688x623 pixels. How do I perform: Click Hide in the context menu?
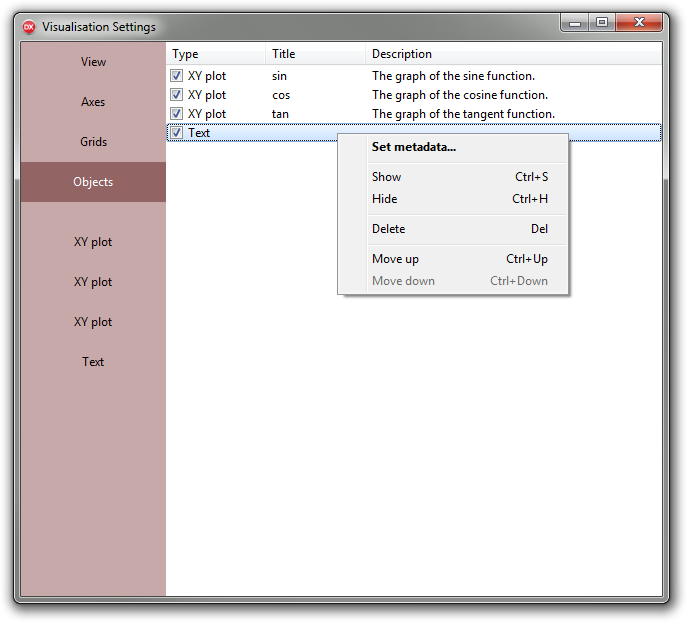[x=385, y=199]
